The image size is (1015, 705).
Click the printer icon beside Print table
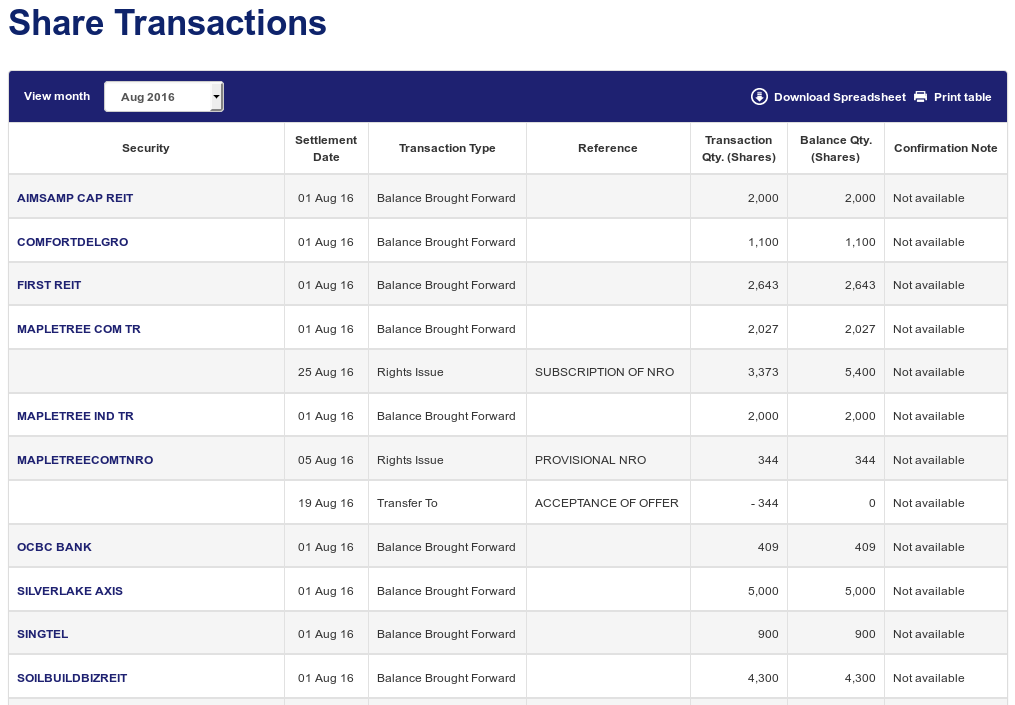point(920,96)
